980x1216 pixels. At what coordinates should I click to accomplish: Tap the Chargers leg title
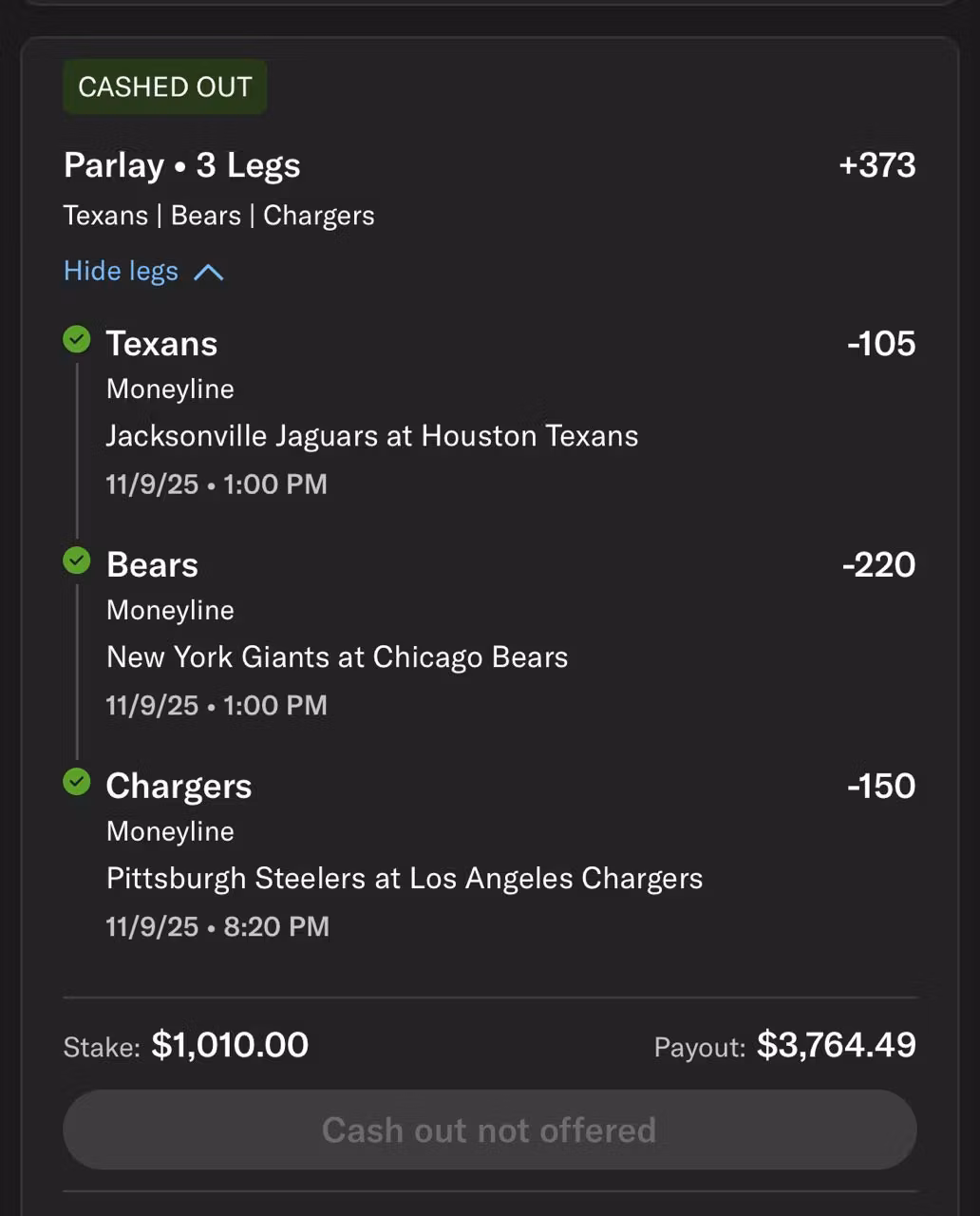pos(179,787)
